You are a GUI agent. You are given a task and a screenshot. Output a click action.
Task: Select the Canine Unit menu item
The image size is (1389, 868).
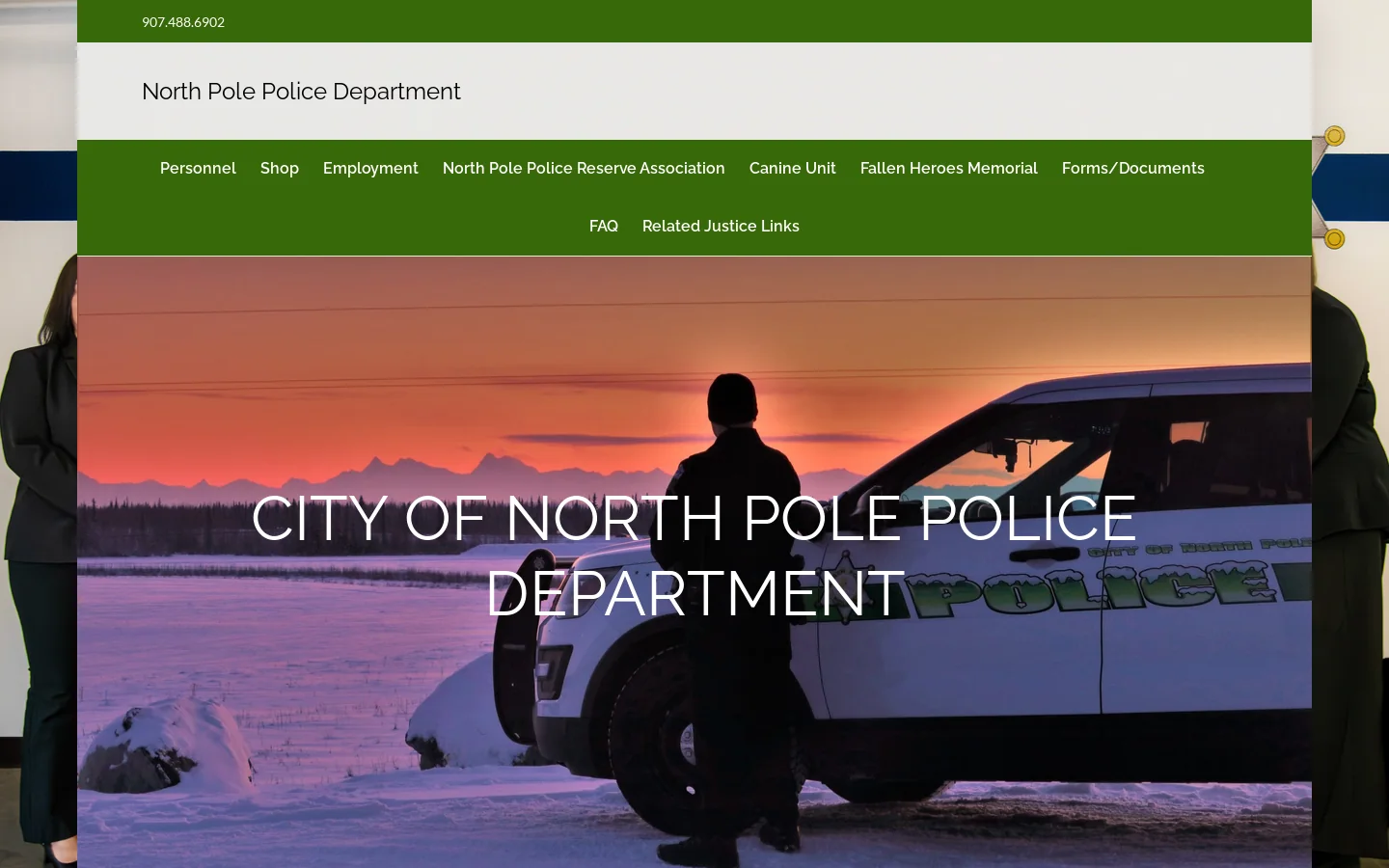pos(793,168)
